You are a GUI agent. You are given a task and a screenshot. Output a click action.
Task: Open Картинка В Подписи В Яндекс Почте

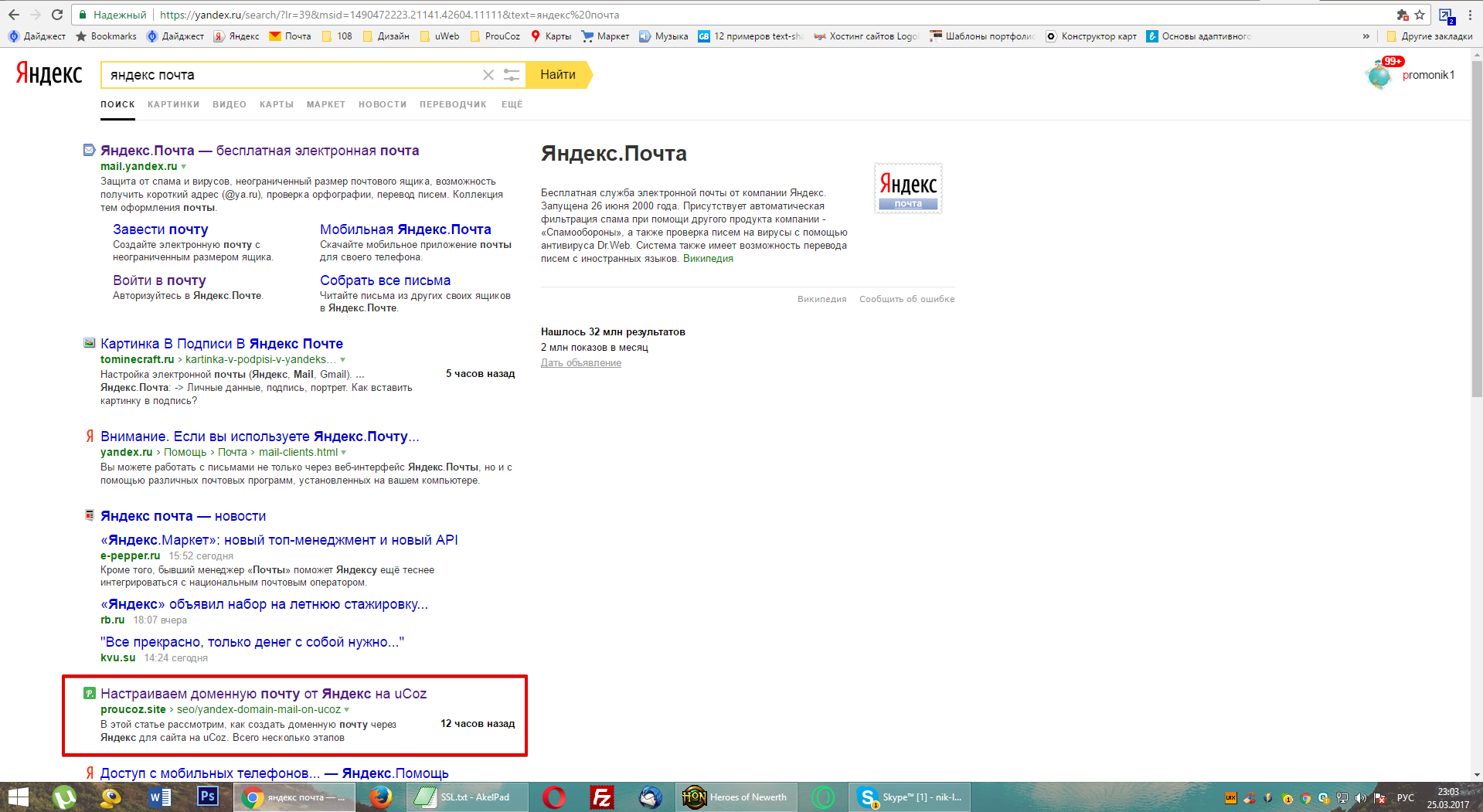pos(222,344)
